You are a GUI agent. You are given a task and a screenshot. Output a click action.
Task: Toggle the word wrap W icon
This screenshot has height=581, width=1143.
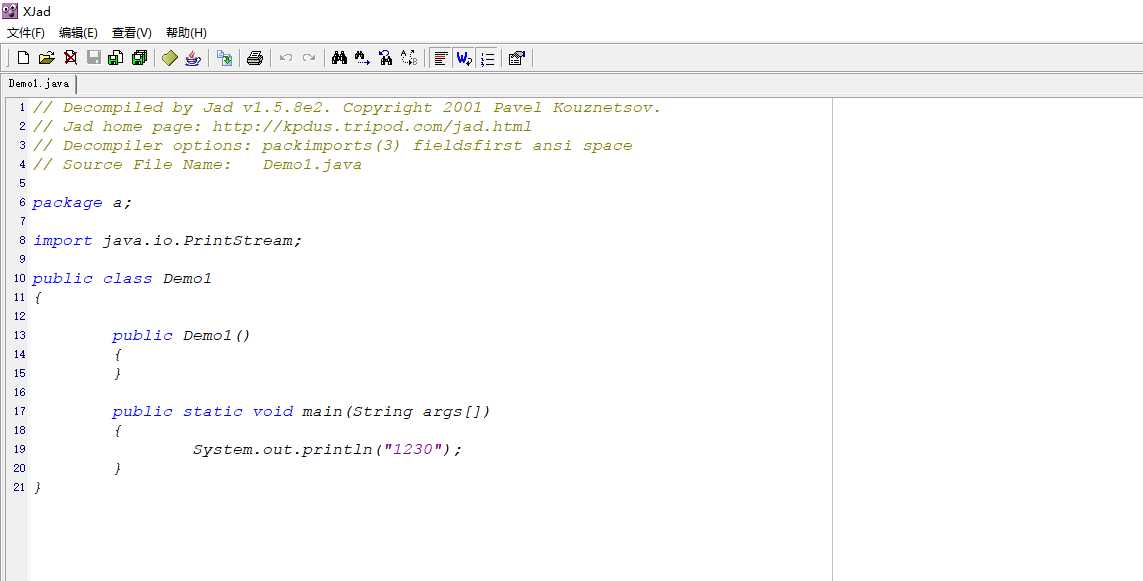tap(464, 58)
